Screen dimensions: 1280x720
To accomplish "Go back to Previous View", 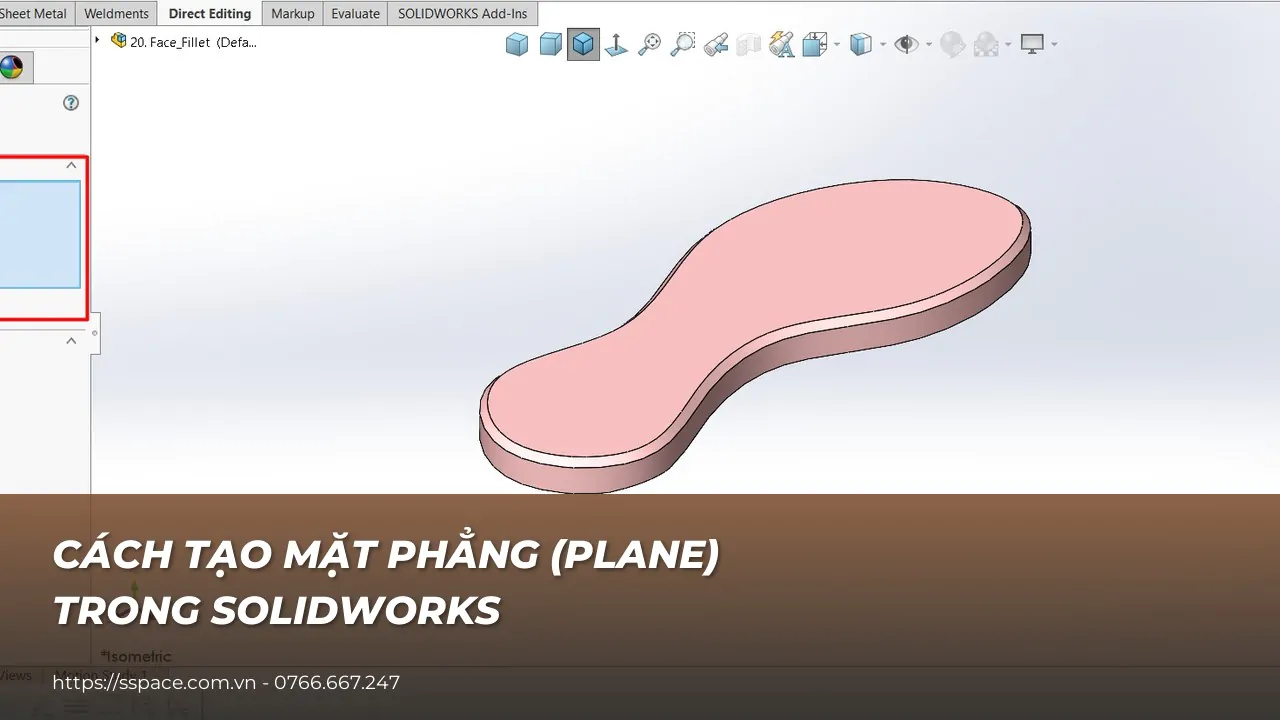I will click(x=716, y=44).
